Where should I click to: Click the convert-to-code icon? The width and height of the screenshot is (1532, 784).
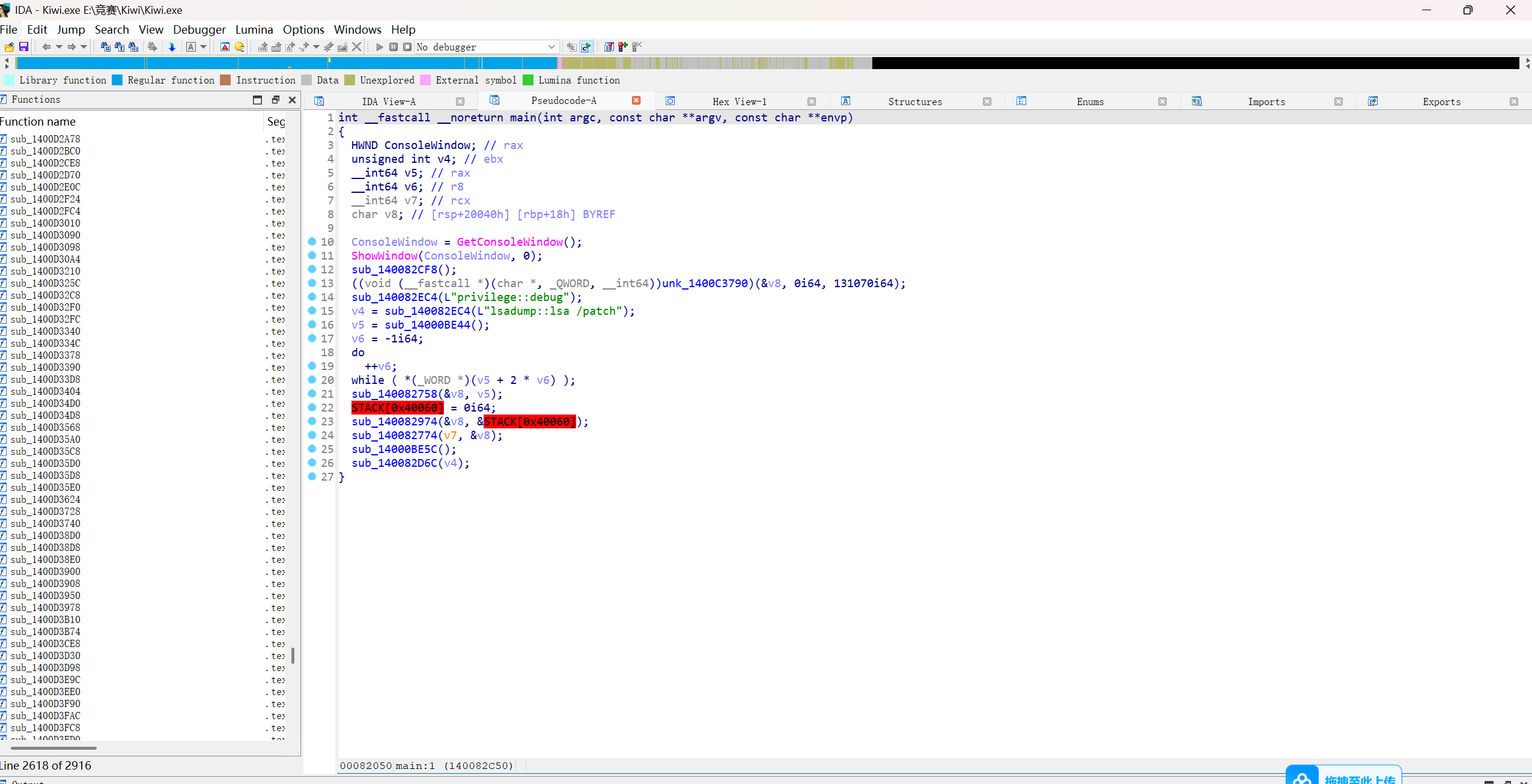point(263,47)
